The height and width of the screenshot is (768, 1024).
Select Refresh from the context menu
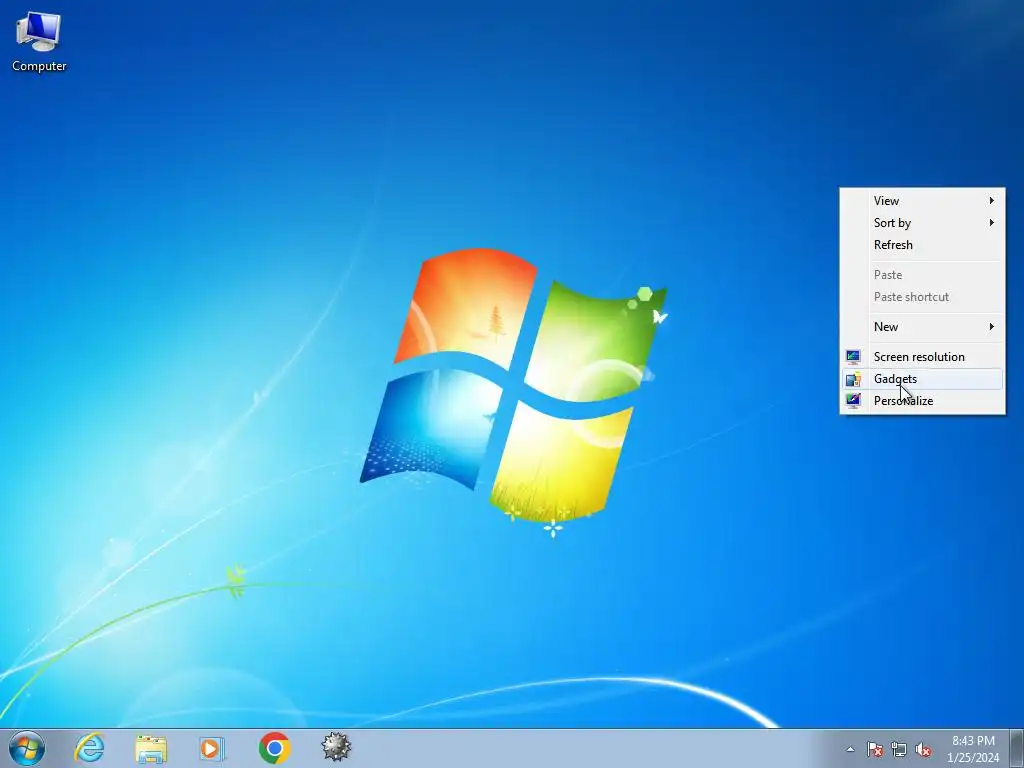(x=922, y=245)
